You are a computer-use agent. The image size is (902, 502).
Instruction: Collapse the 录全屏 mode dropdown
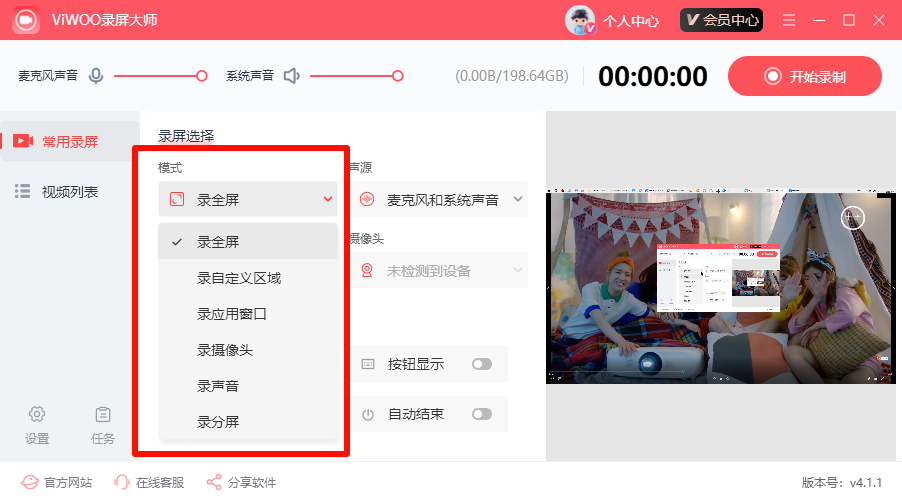[248, 200]
